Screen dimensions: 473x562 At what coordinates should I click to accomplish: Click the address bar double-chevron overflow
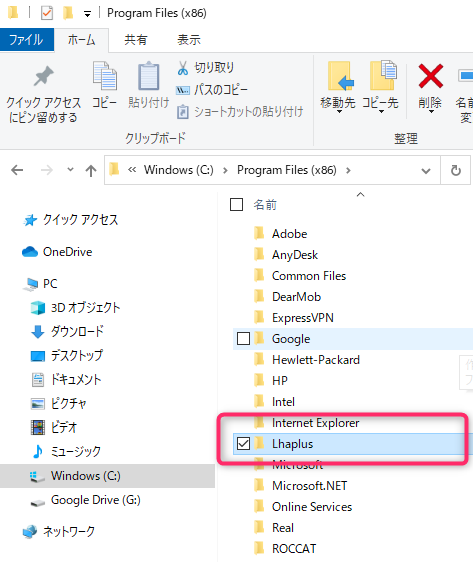132,170
